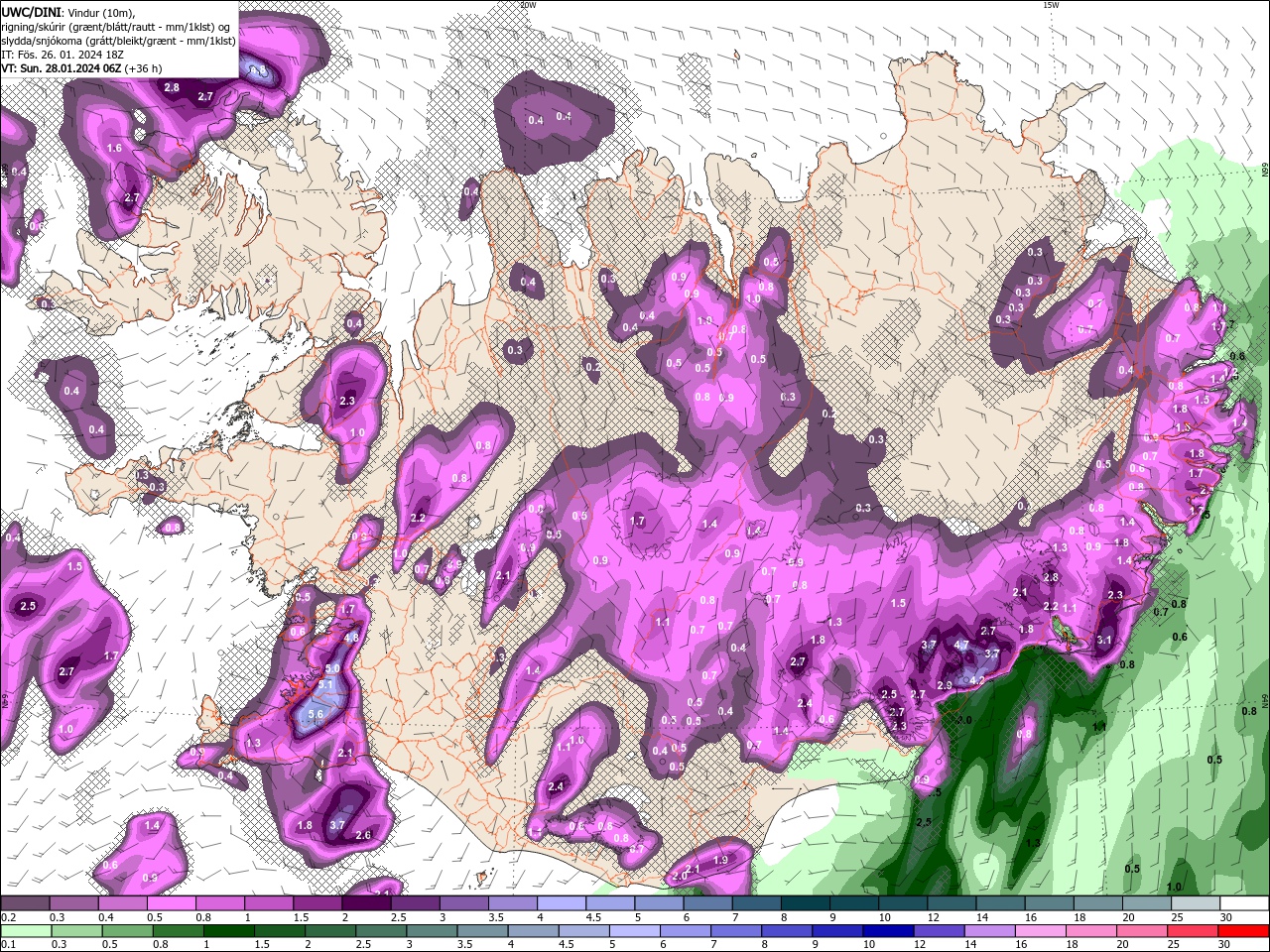Click the '1.9' value near the south coast
Viewport: 1270px width, 952px height.
point(721,860)
